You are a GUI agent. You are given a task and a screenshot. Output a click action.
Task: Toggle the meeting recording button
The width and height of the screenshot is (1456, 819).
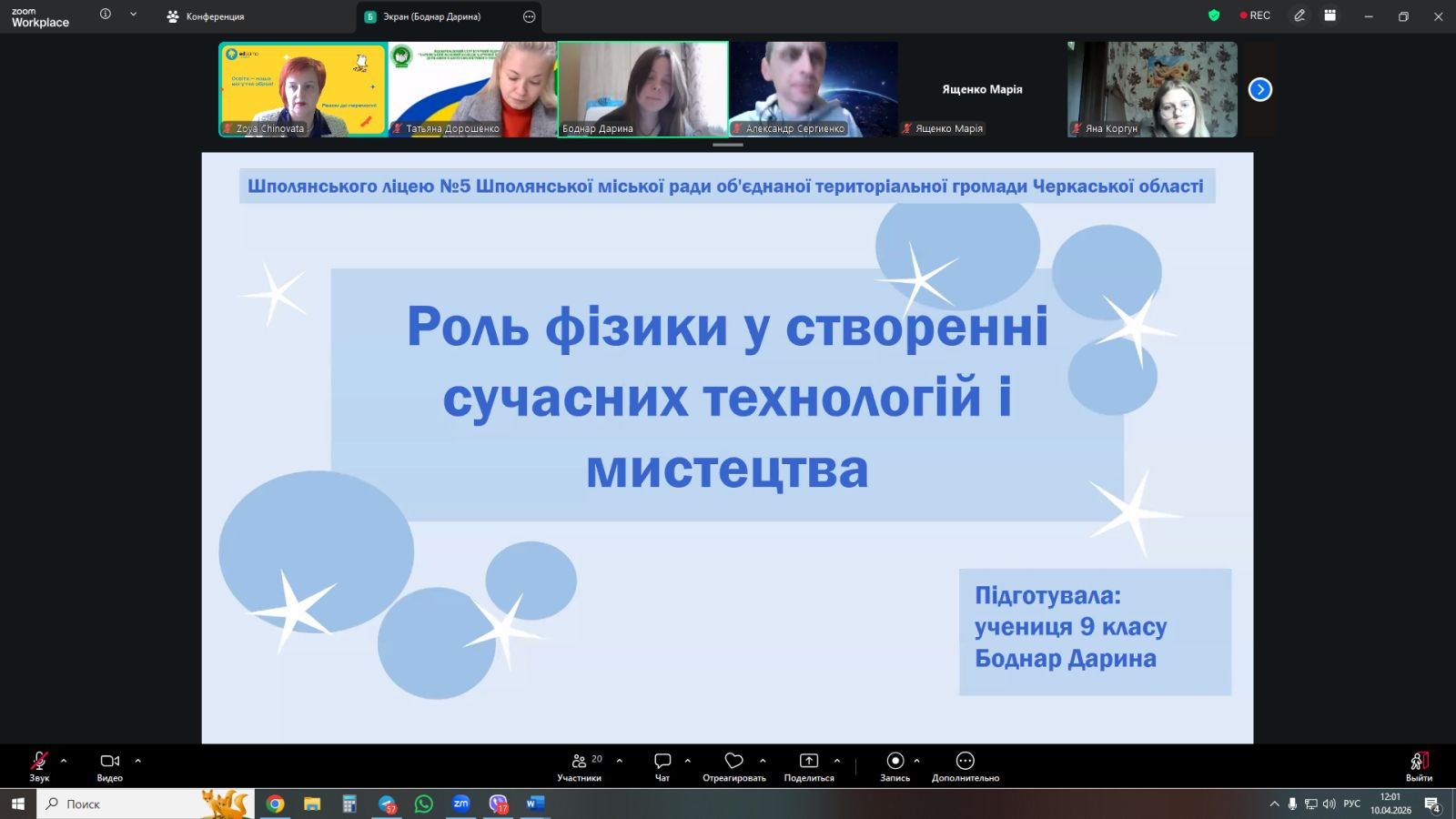point(895,762)
